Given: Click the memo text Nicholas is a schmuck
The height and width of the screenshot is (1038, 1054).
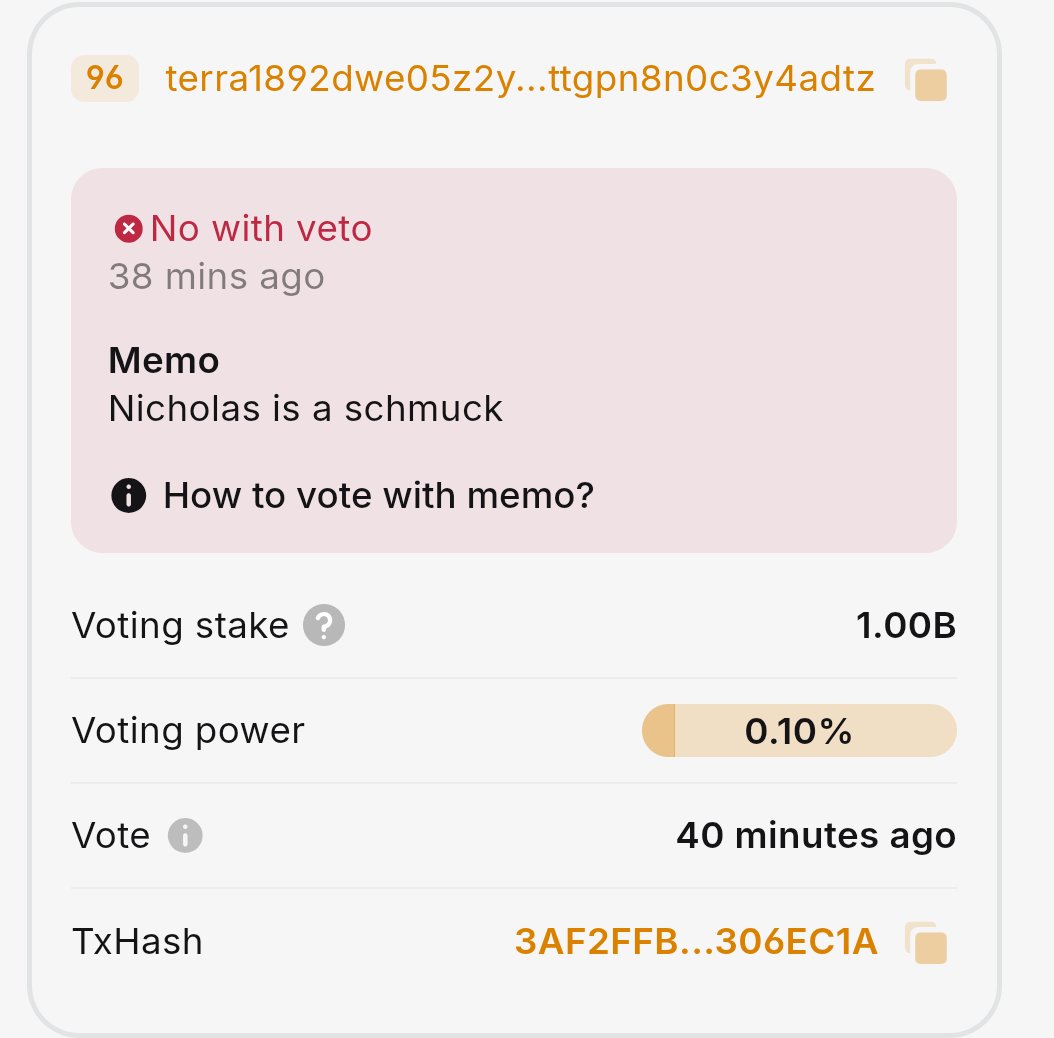Looking at the screenshot, I should (305, 408).
